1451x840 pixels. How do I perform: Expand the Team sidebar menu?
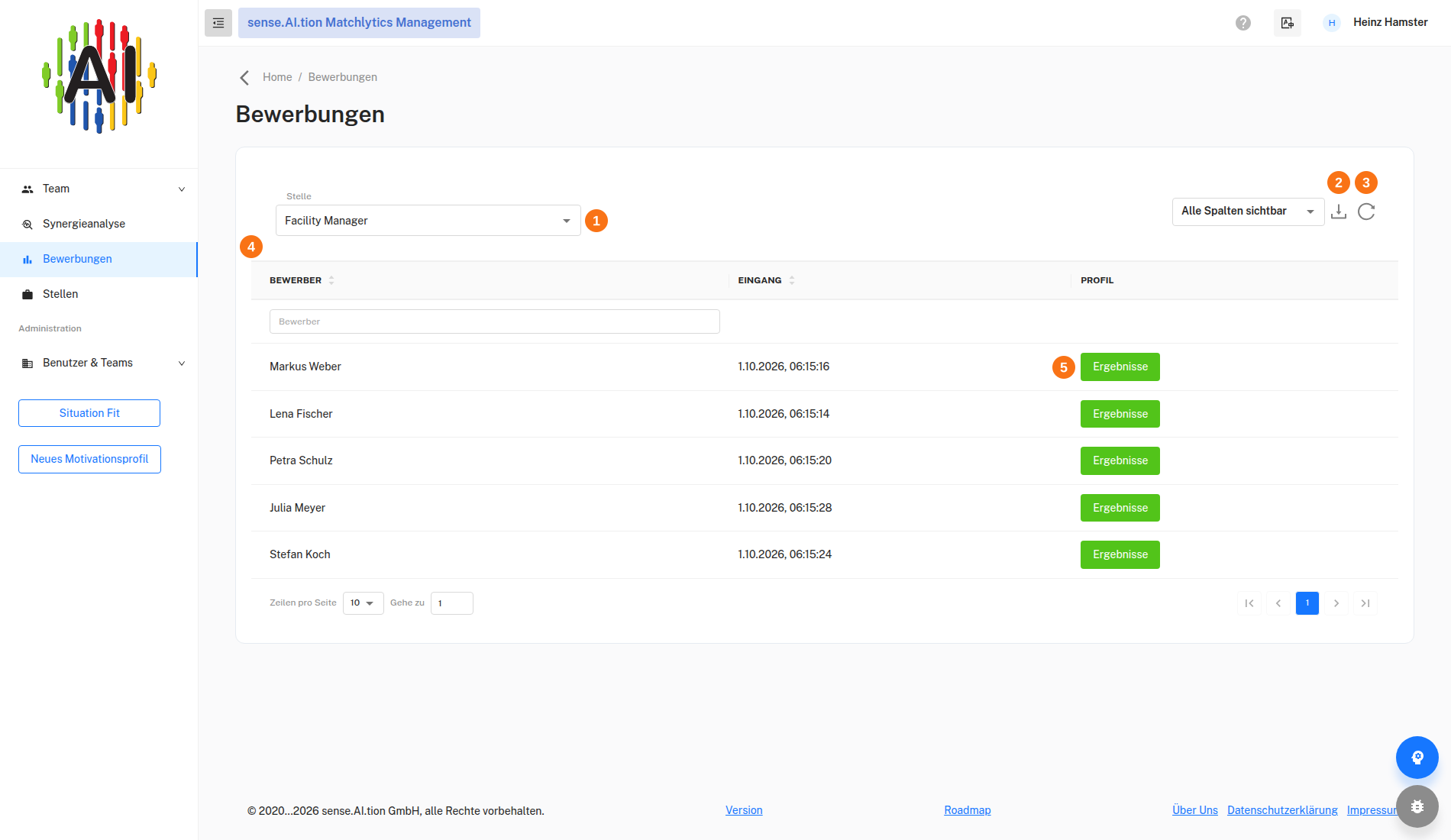(x=99, y=189)
